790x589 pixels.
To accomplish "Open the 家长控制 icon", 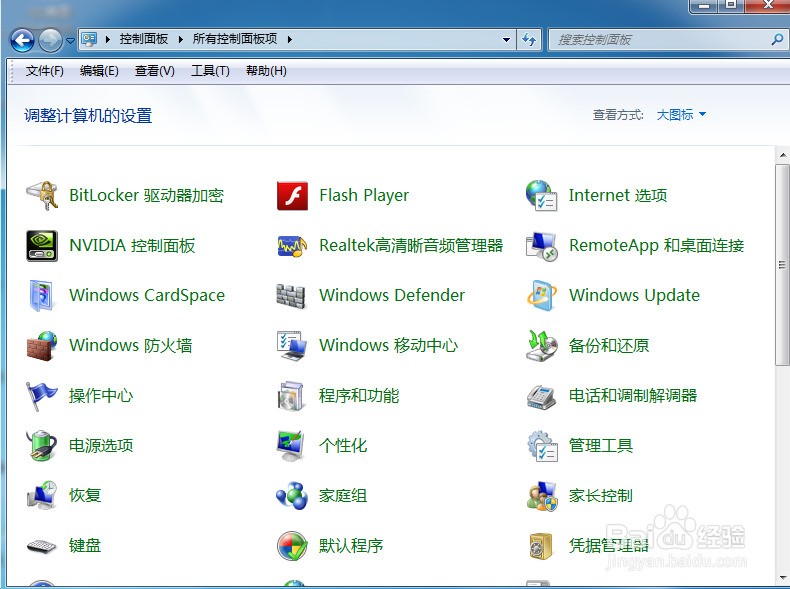I will [542, 496].
